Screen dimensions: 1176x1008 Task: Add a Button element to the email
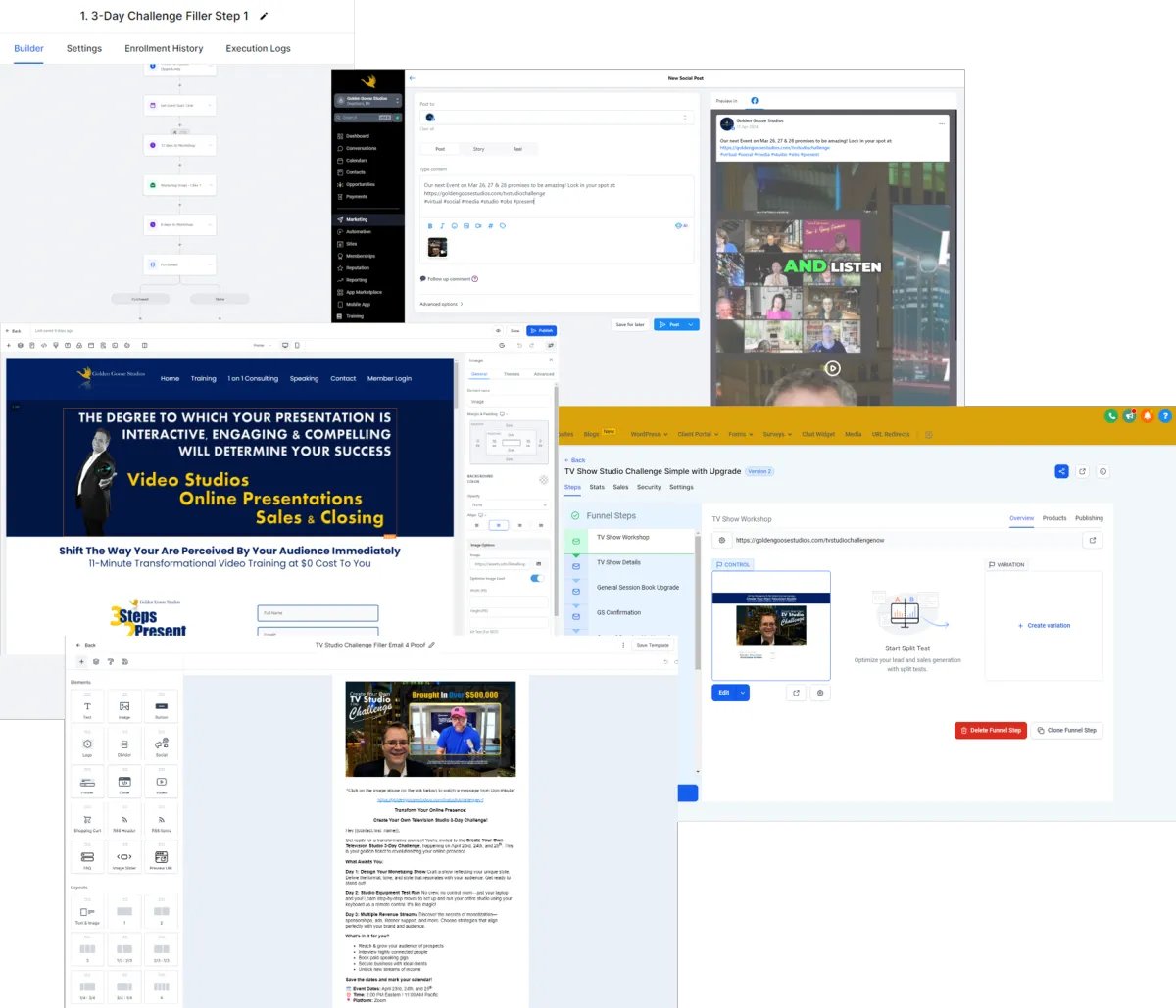tap(162, 706)
